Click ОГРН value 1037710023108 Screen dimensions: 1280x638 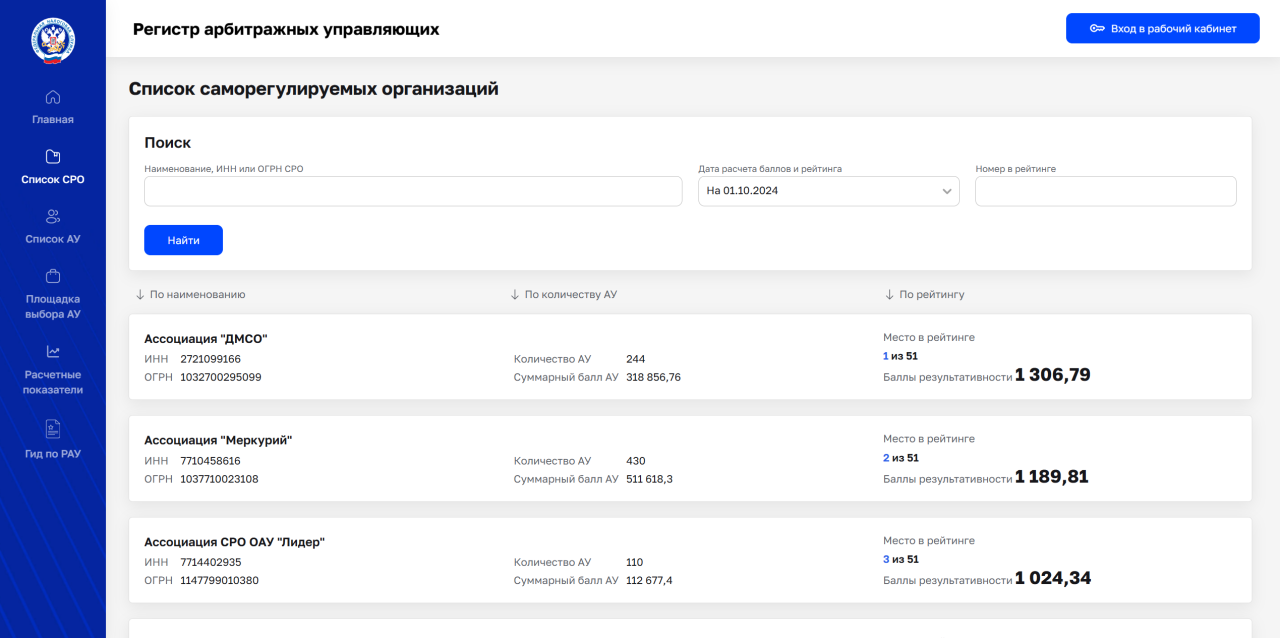[x=219, y=479]
